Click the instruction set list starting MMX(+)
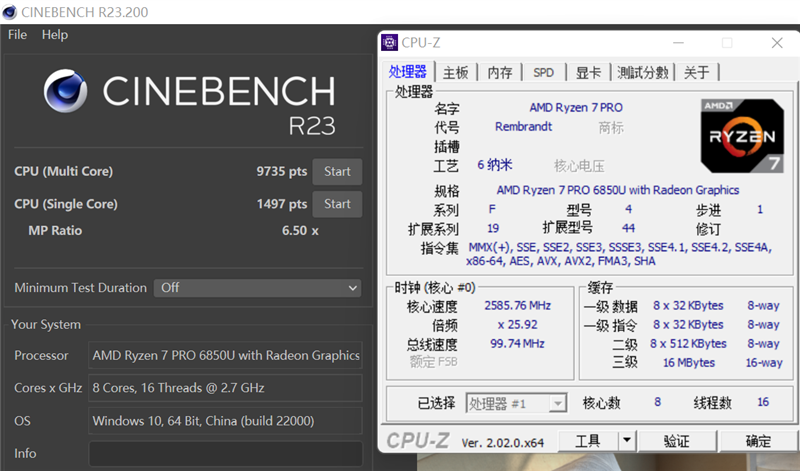Image resolution: width=800 pixels, height=471 pixels. [619, 254]
